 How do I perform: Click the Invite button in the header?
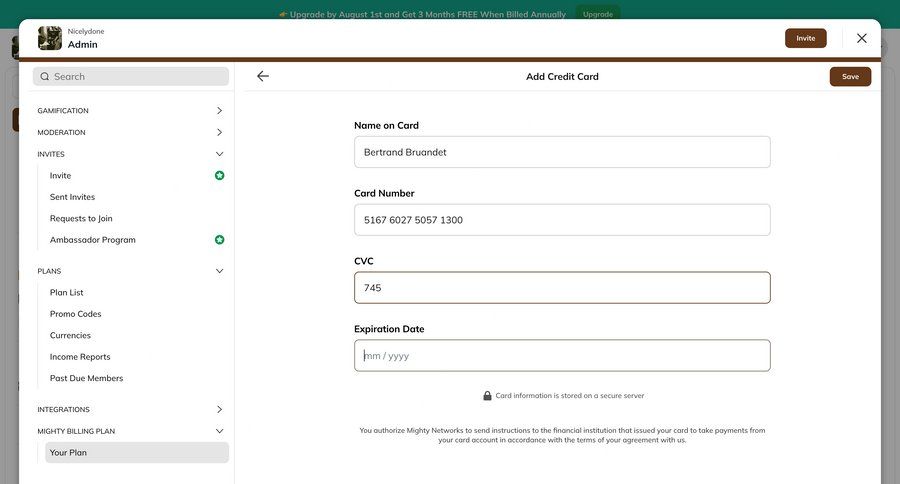pos(805,38)
